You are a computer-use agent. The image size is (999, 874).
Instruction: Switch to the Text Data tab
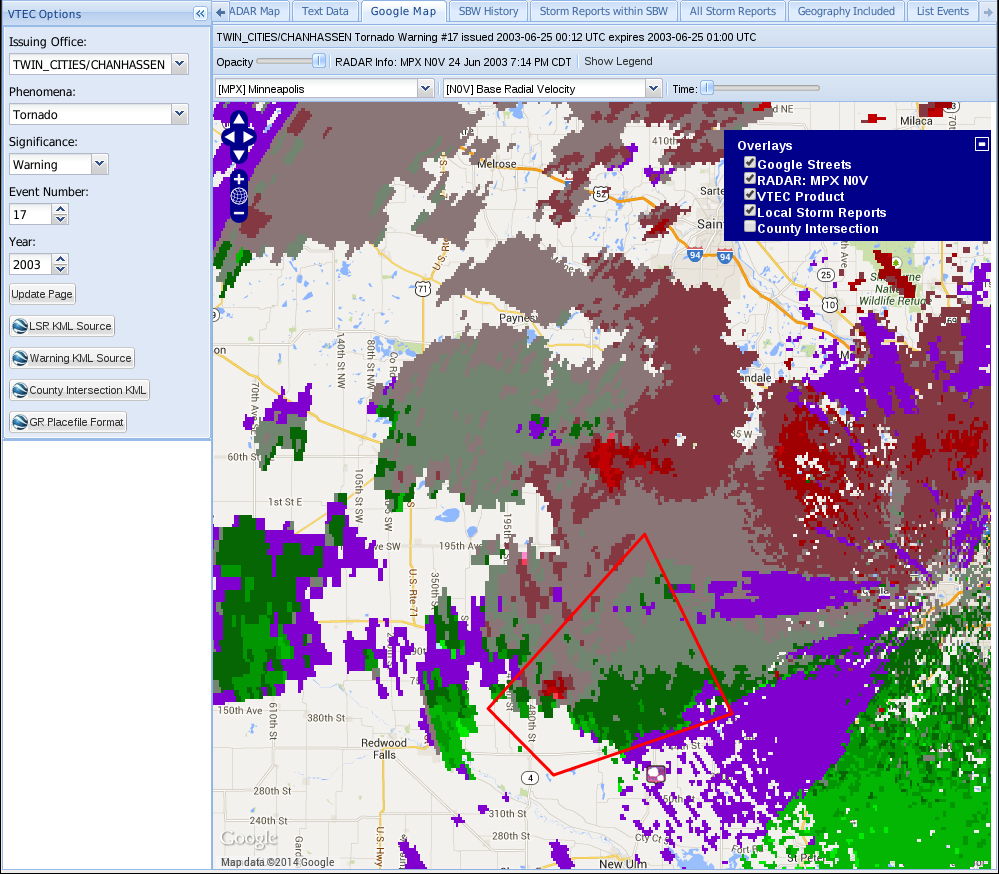click(x=325, y=11)
